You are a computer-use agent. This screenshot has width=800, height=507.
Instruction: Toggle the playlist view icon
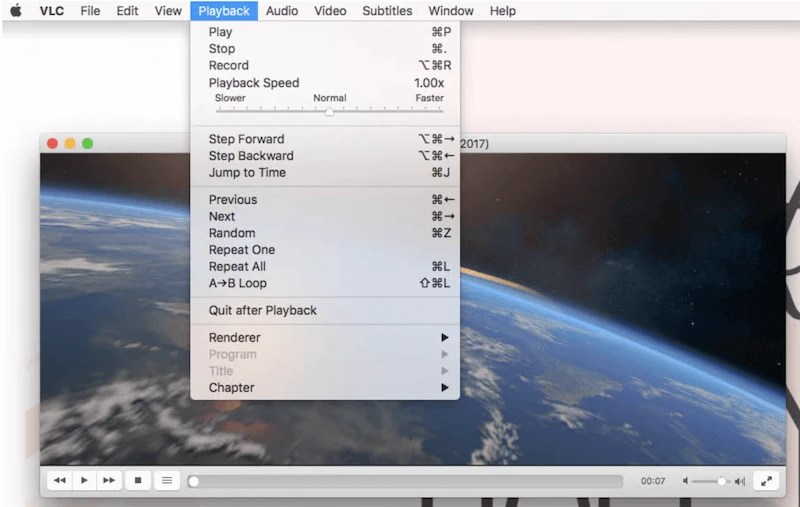click(x=167, y=480)
